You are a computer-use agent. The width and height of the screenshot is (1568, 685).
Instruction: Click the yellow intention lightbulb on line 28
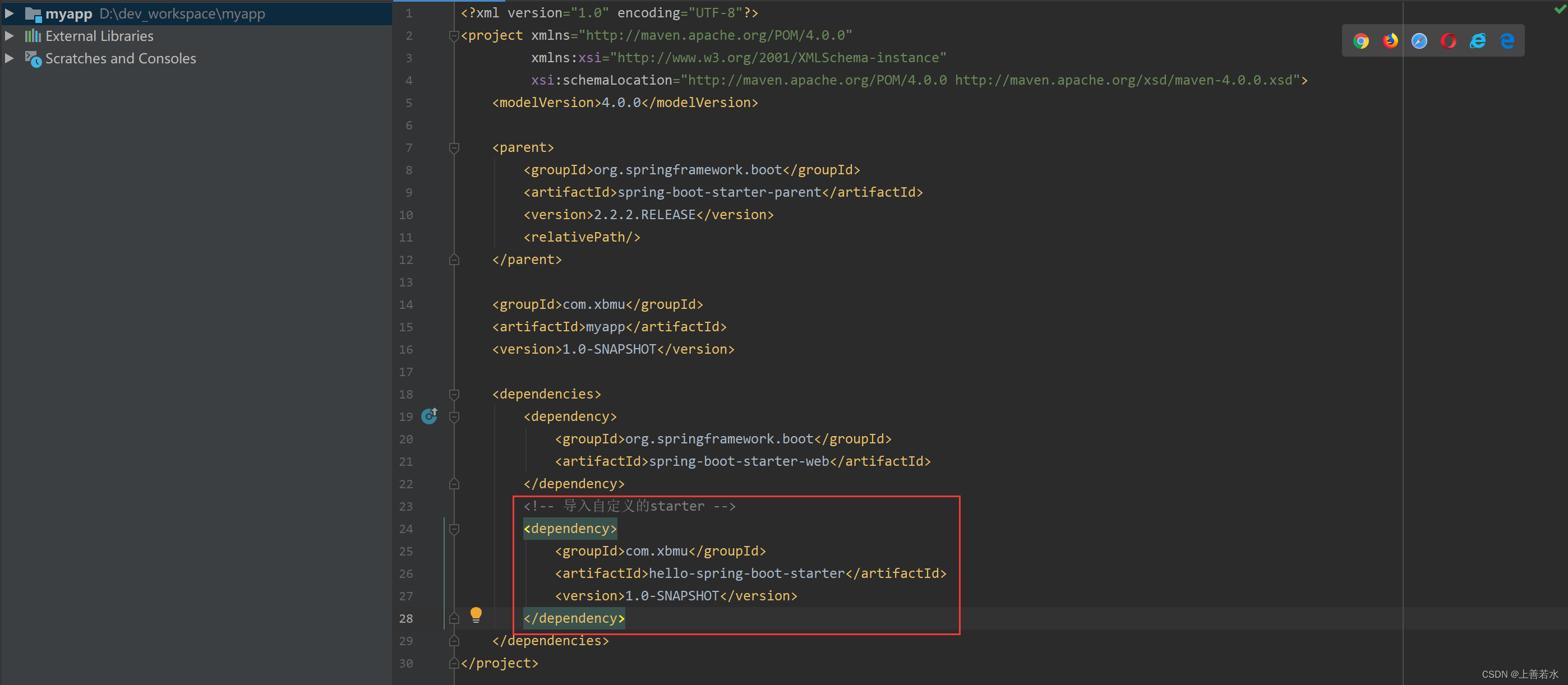[476, 615]
